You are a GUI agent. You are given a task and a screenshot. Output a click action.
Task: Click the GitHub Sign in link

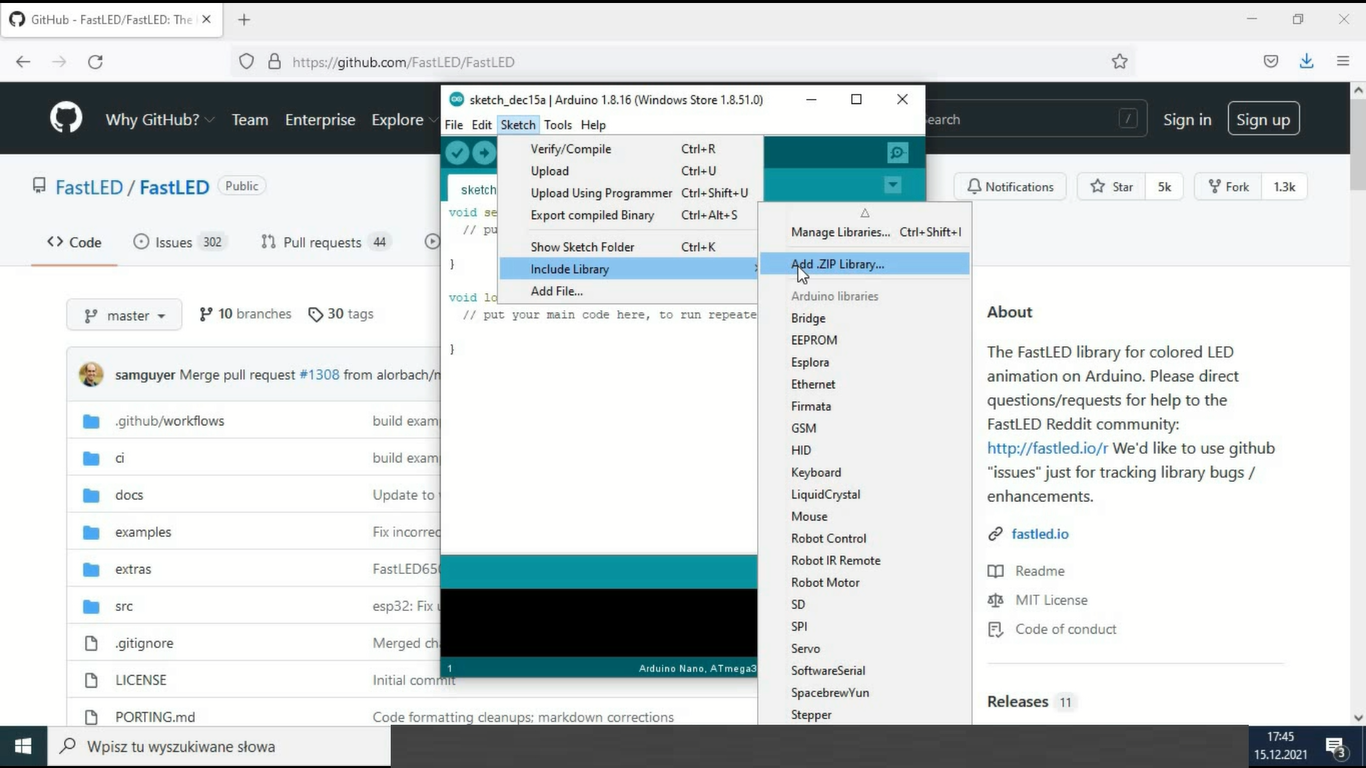coord(1187,119)
